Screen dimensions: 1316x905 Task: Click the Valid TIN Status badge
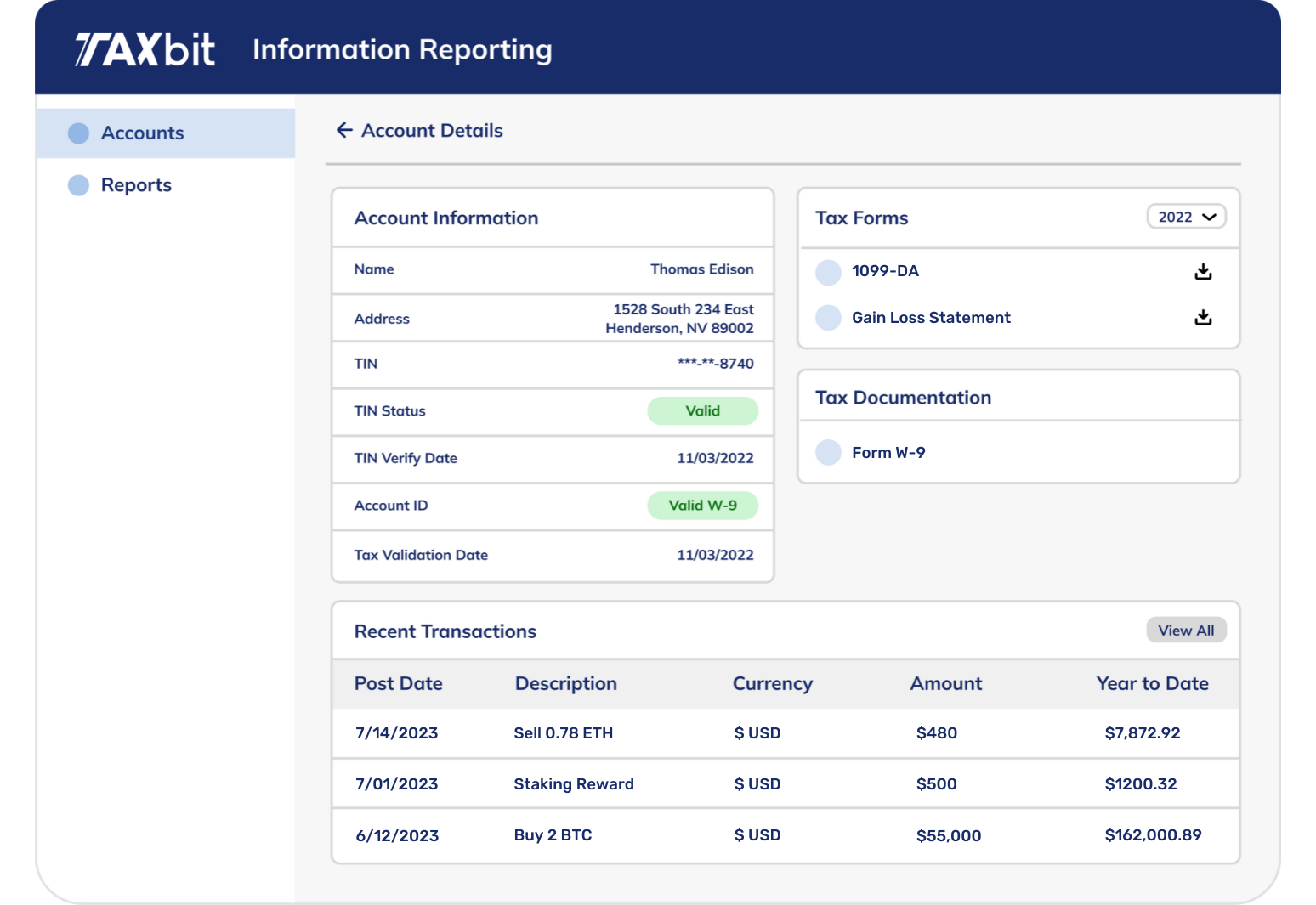[x=703, y=411]
